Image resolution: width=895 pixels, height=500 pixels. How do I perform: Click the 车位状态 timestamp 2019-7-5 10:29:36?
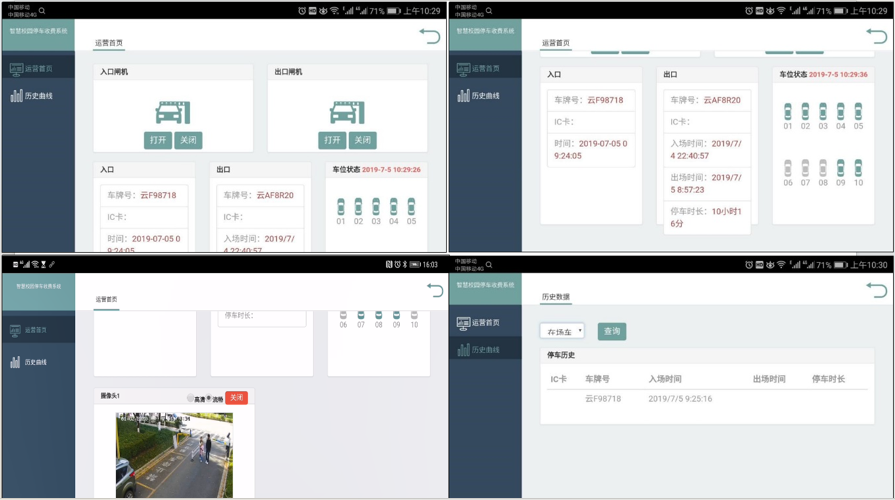838,75
